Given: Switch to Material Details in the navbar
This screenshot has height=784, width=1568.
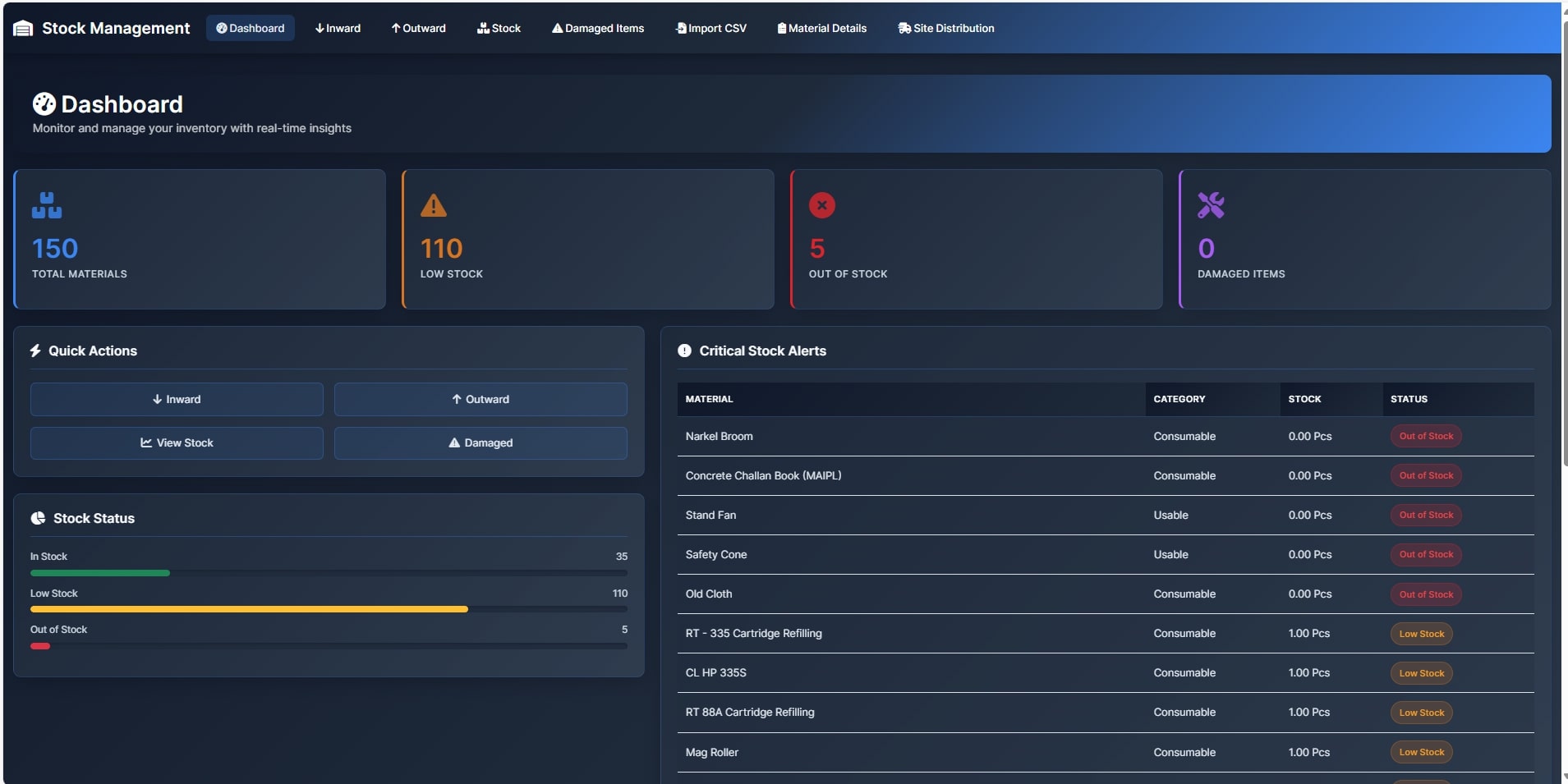Looking at the screenshot, I should pyautogui.click(x=822, y=27).
